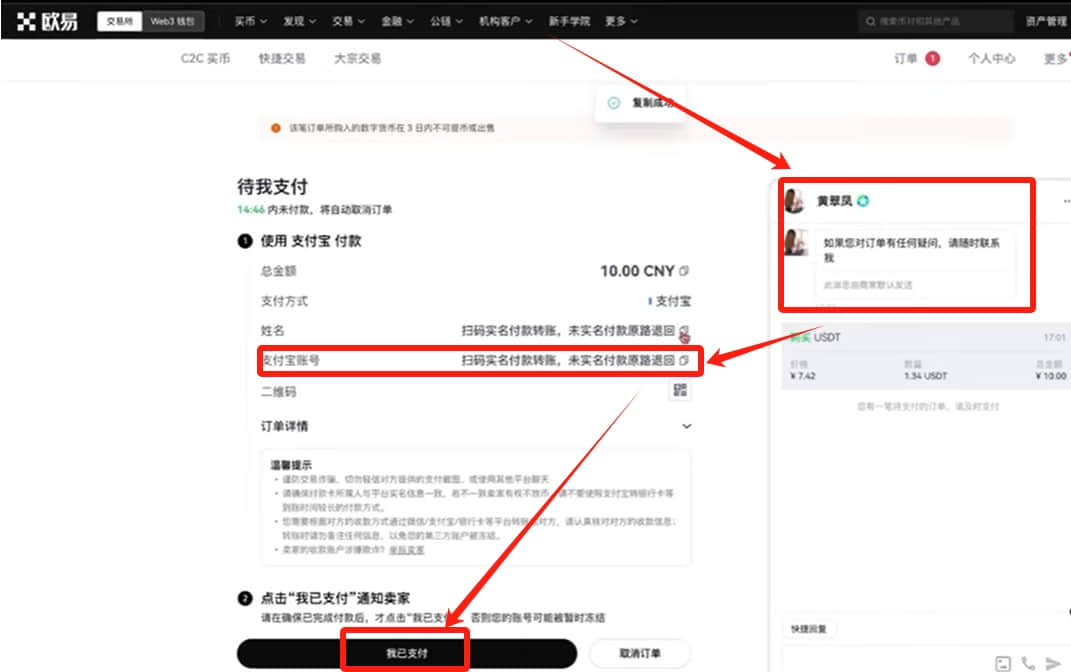Switch to 交易所 mode toggle
The height and width of the screenshot is (672, 1071).
tap(120, 21)
